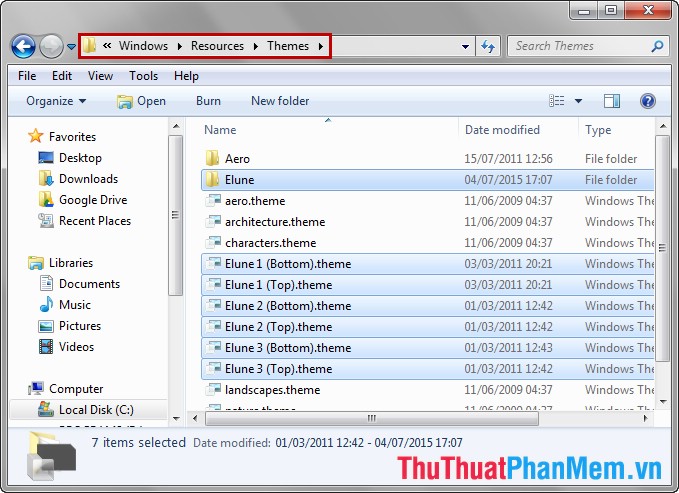
Task: Click the search magnifier icon
Action: (657, 46)
